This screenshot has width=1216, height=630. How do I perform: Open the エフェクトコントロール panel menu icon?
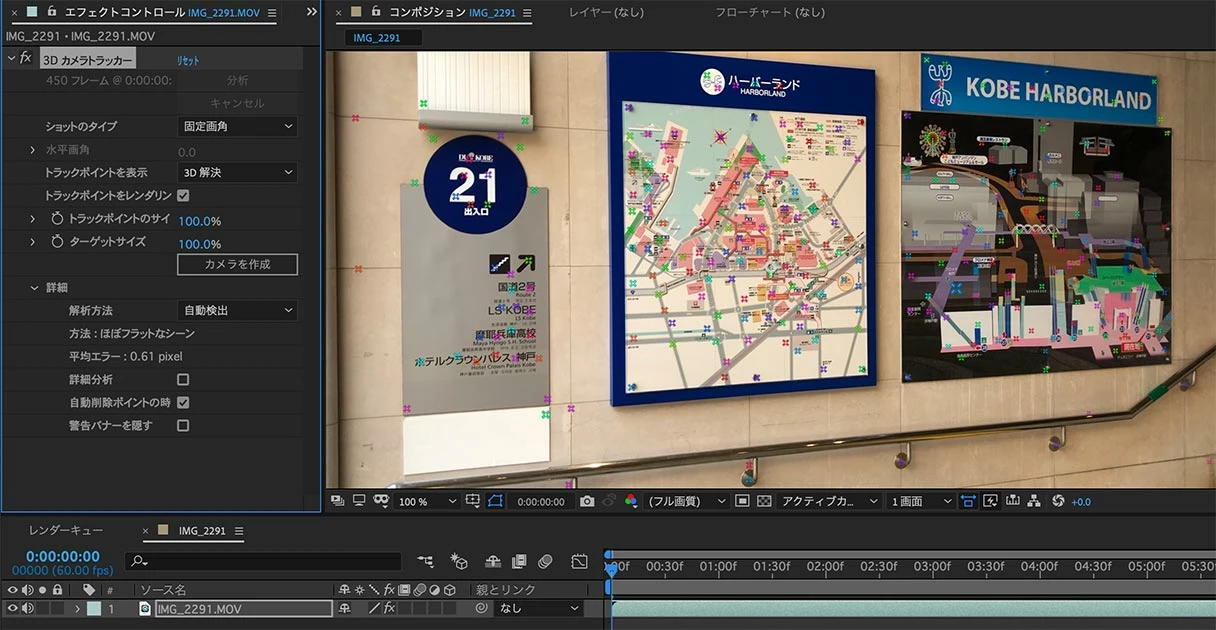[x=271, y=13]
